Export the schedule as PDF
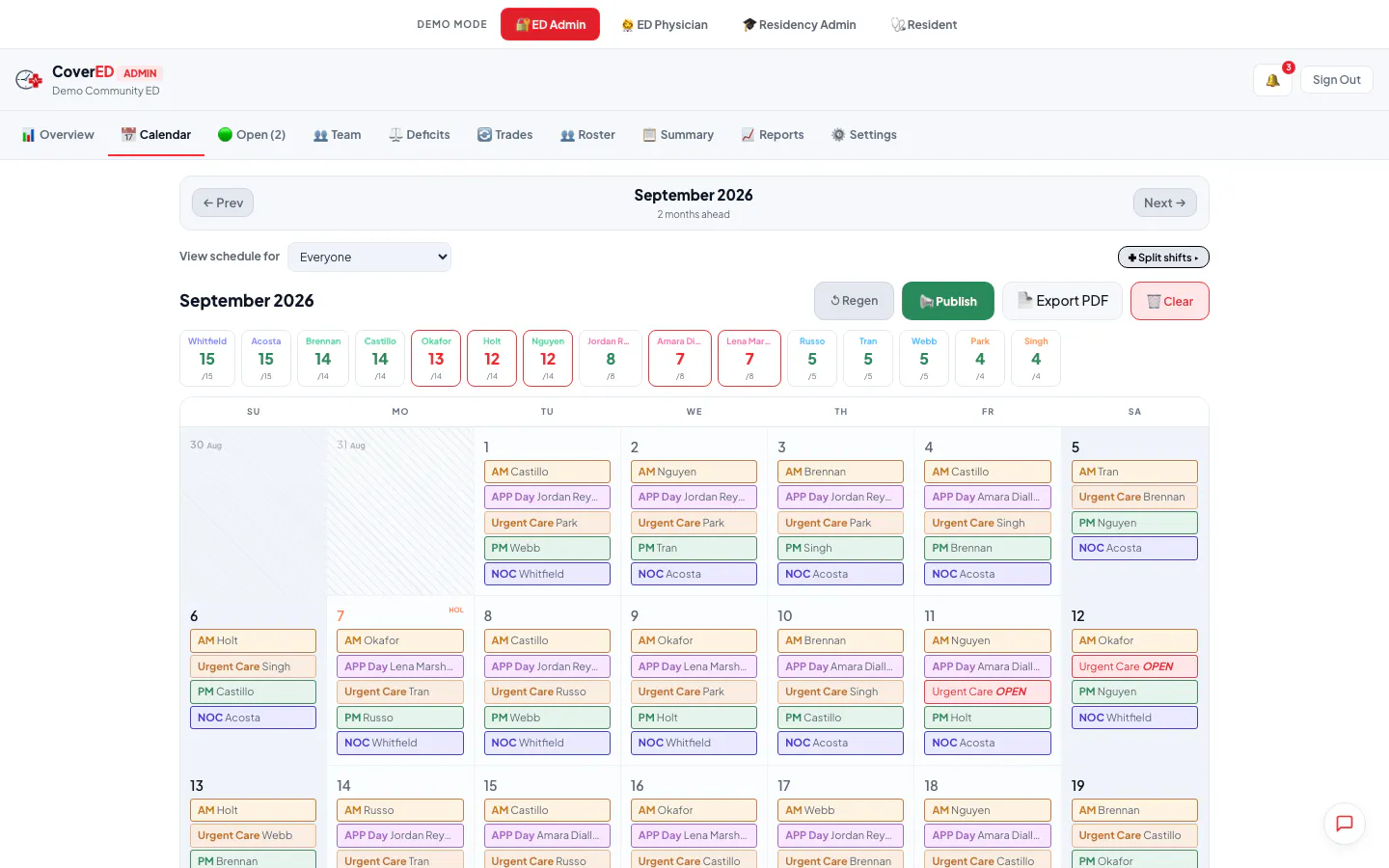Viewport: 1389px width, 868px height. 1062,301
